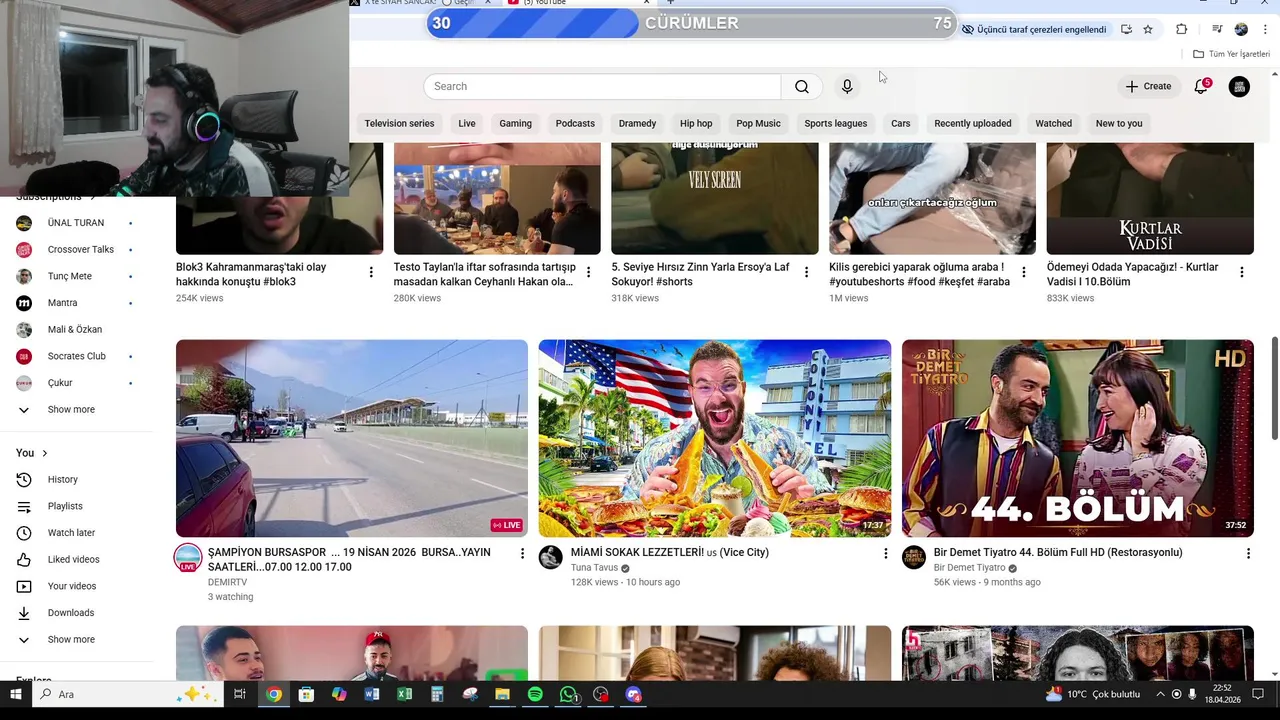Open Playlists in the sidebar
The width and height of the screenshot is (1280, 720).
point(76,506)
